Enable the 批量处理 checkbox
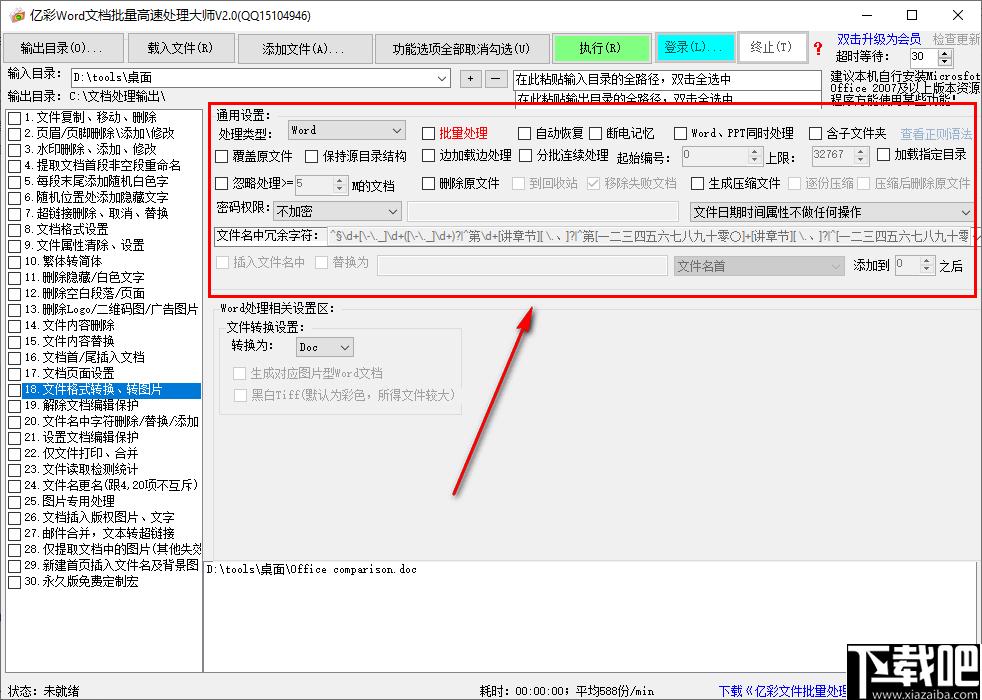982x700 pixels. (428, 133)
